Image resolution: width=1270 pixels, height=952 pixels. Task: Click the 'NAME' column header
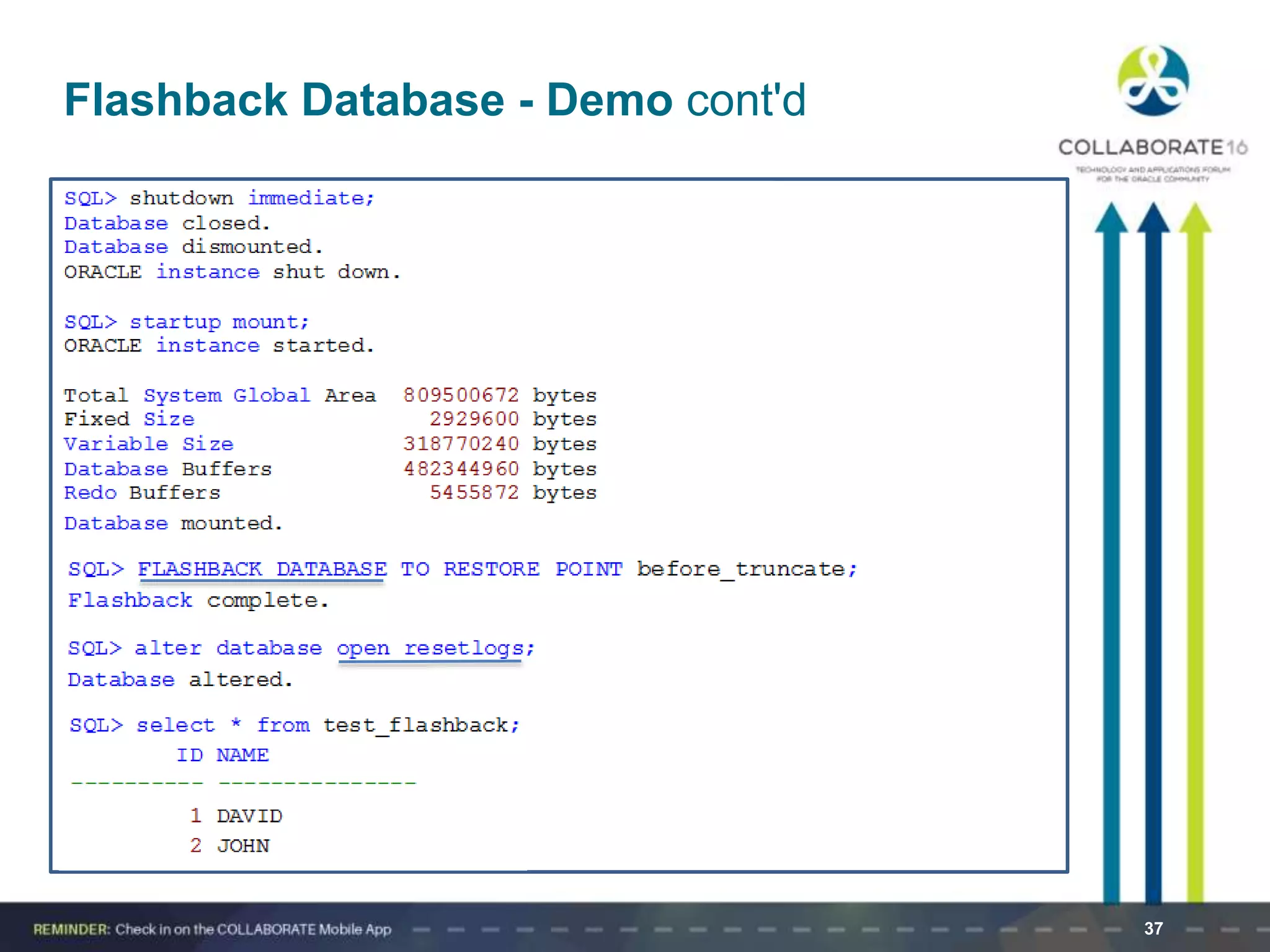click(242, 756)
